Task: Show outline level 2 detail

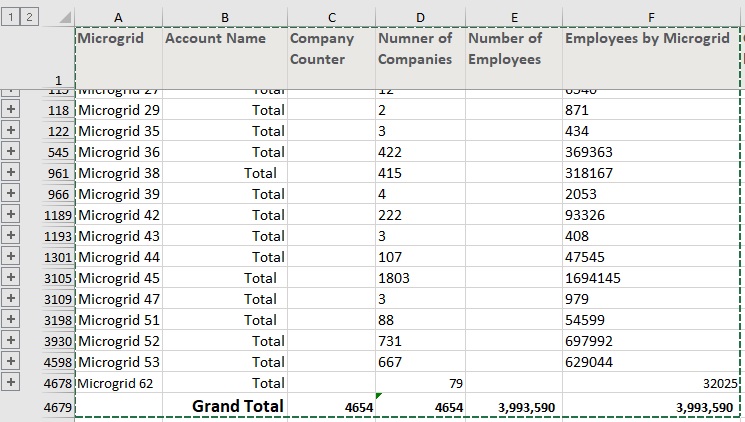Action: click(x=29, y=18)
